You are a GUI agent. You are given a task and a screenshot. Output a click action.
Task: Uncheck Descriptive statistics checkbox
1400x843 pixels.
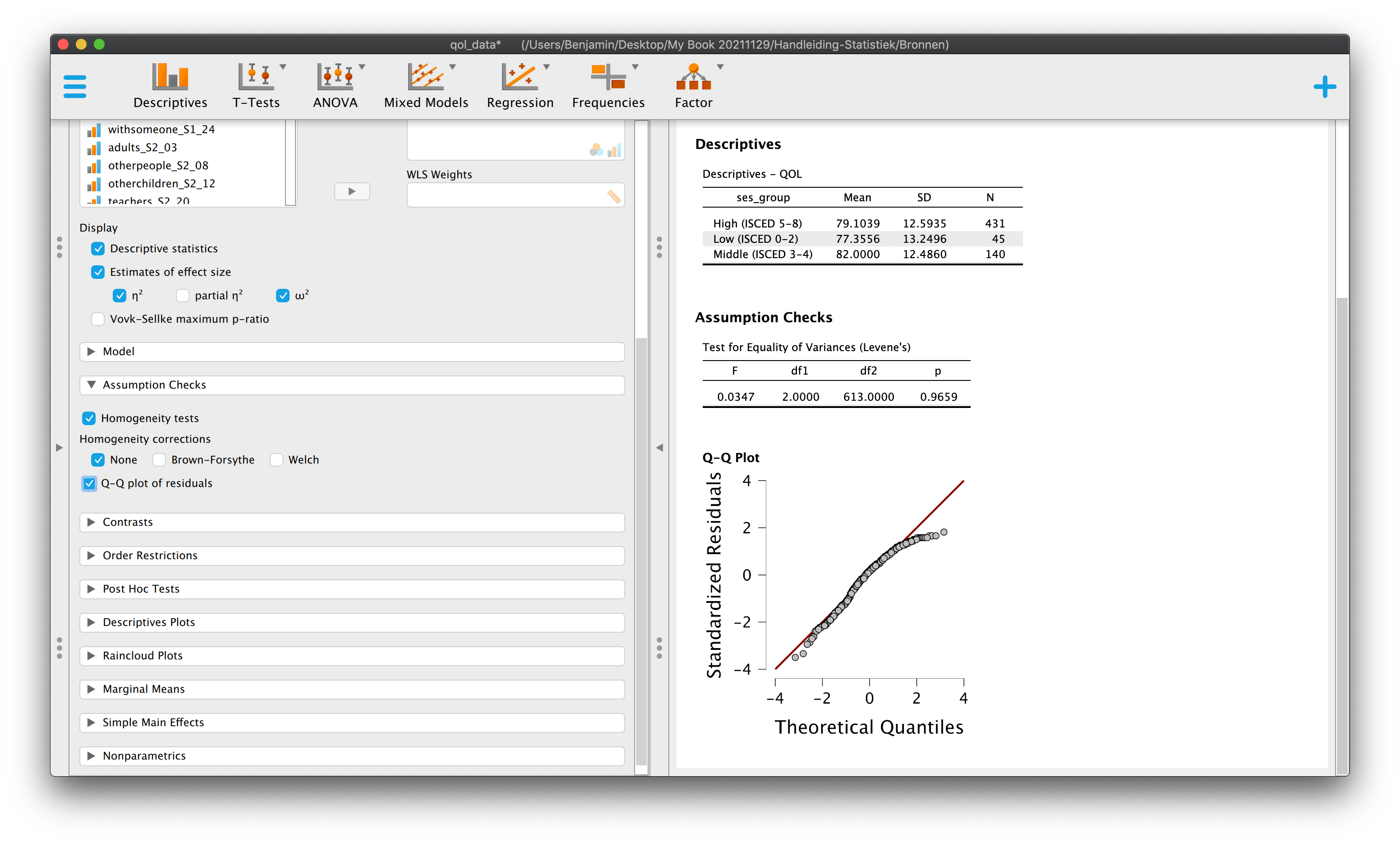[x=97, y=248]
